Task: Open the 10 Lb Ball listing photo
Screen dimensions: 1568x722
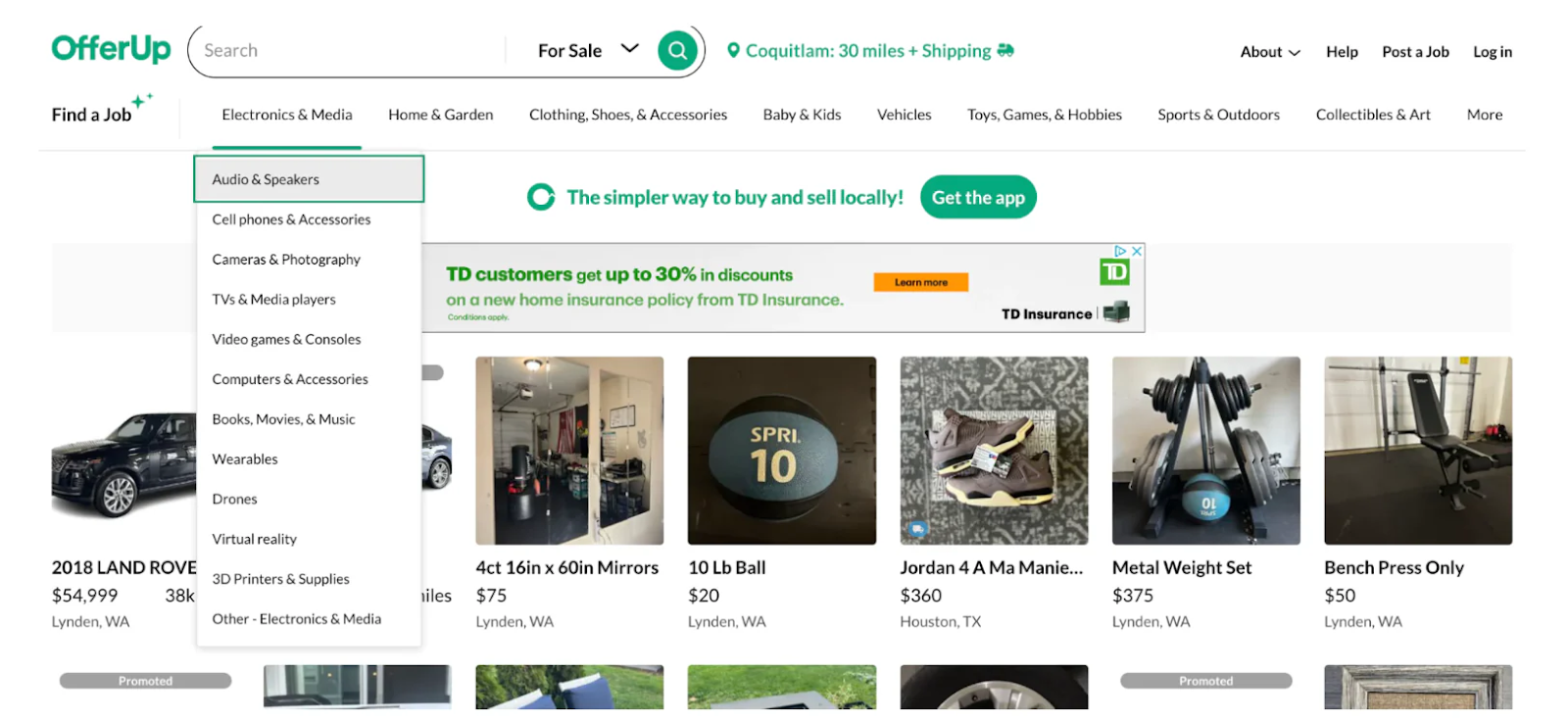Action: tap(781, 450)
